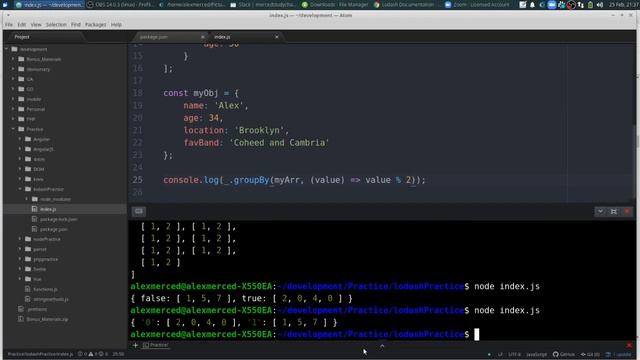This screenshot has height=360, width=640.
Task: Expand the Bonus_Materials folder
Action: 13,59
